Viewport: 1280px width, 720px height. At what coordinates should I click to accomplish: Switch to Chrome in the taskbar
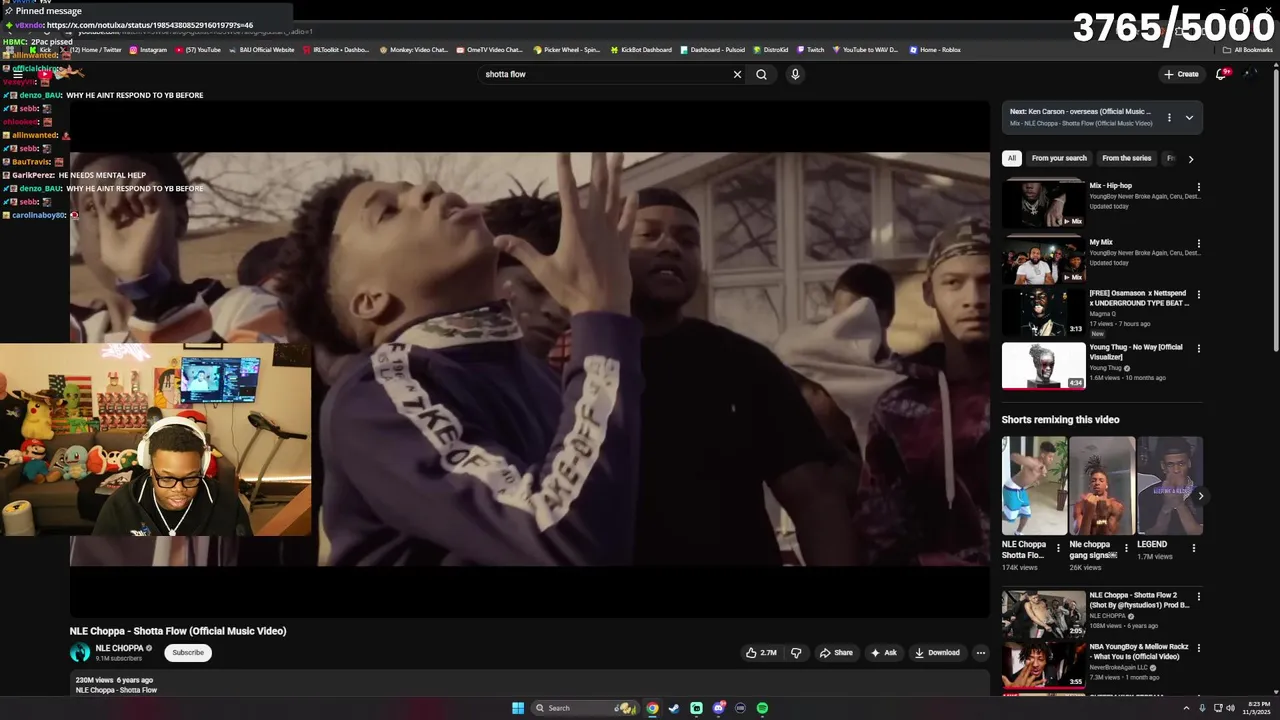(652, 708)
